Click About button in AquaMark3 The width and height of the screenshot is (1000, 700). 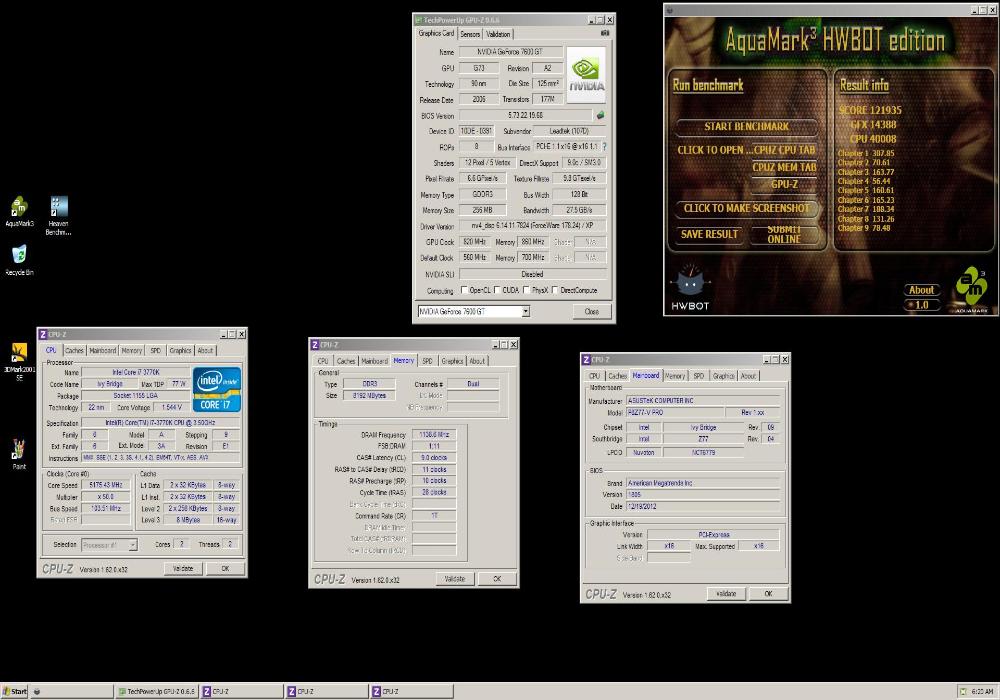(x=922, y=290)
